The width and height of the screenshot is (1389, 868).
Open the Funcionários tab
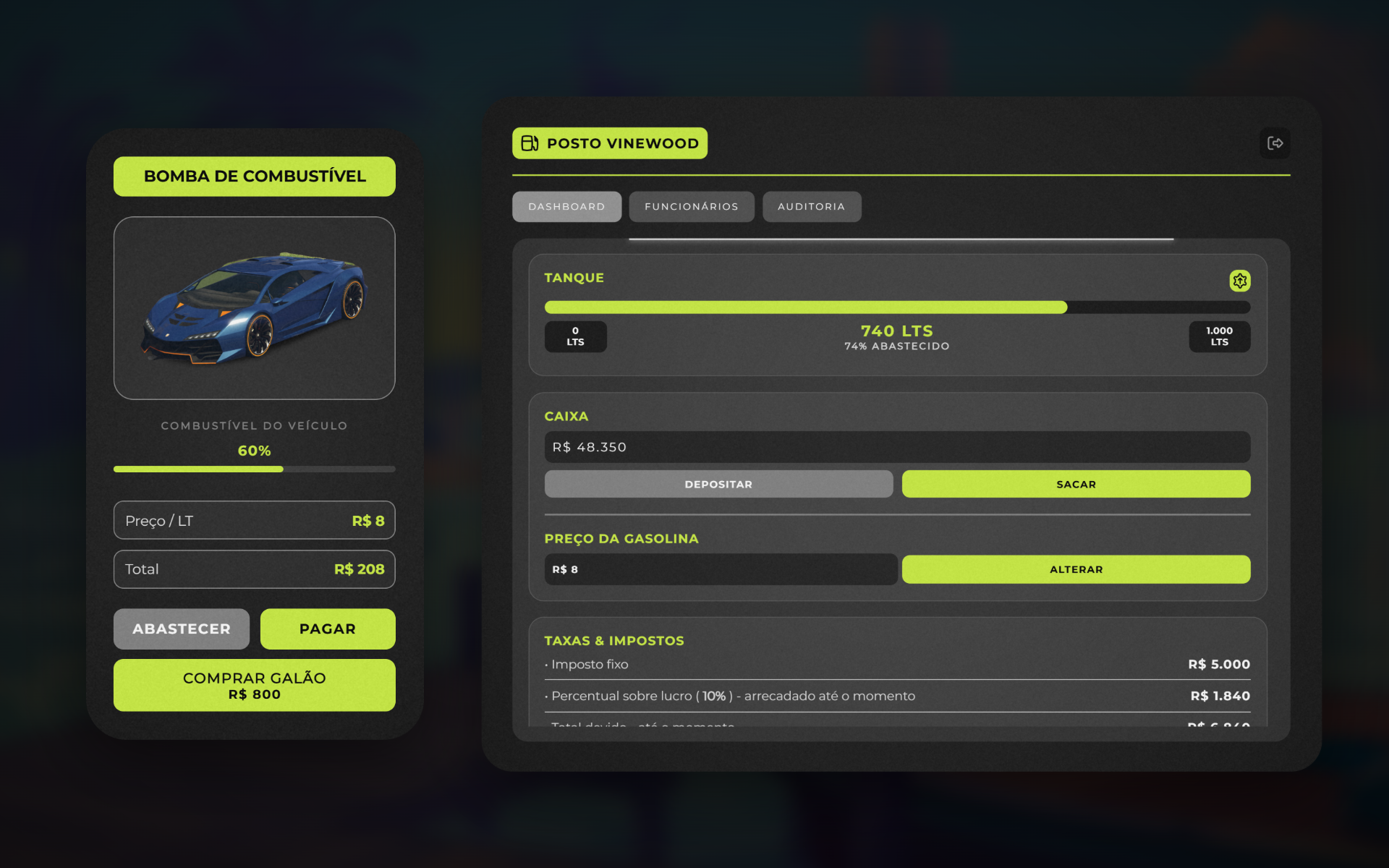pos(692,207)
